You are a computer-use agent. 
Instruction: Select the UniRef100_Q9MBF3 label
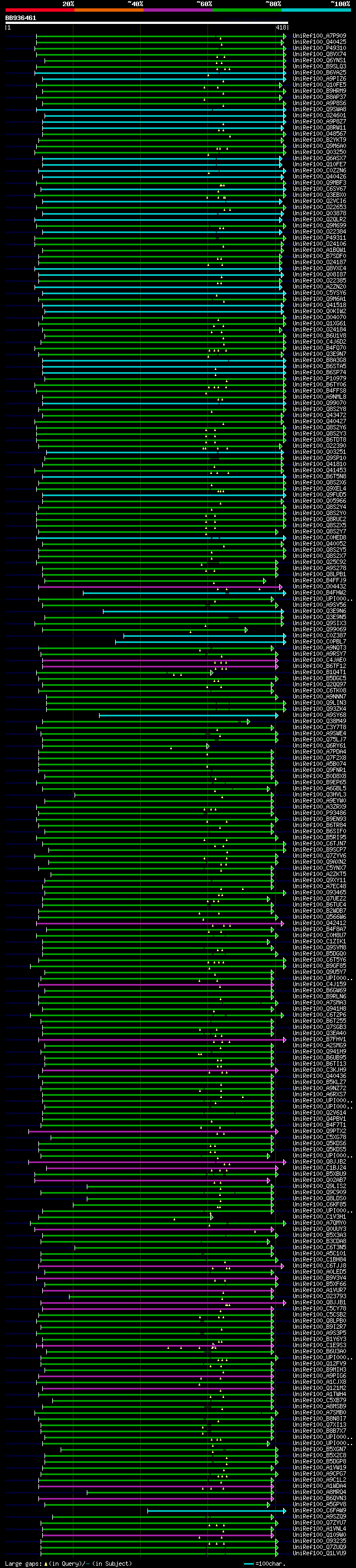(319, 182)
